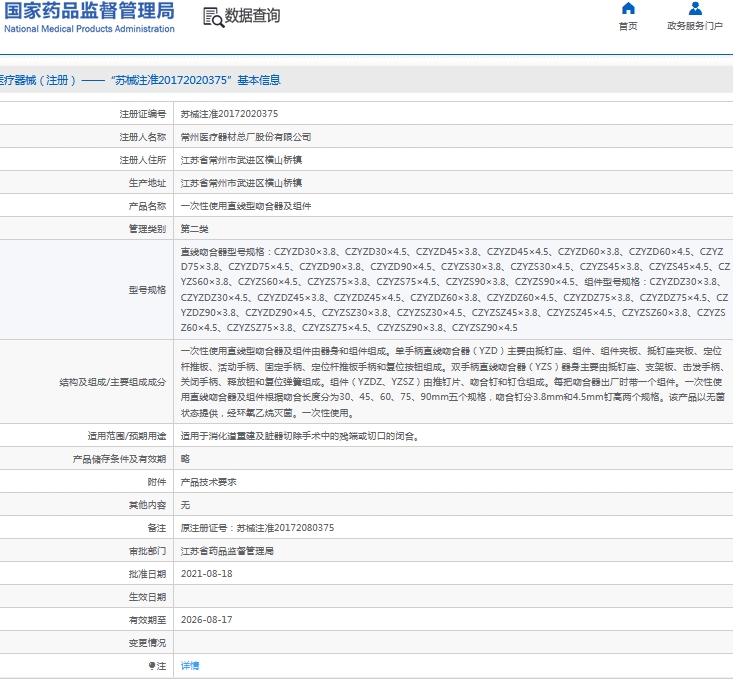Click the 注册人名称 field label
Screen dimensions: 733x680
point(143,137)
